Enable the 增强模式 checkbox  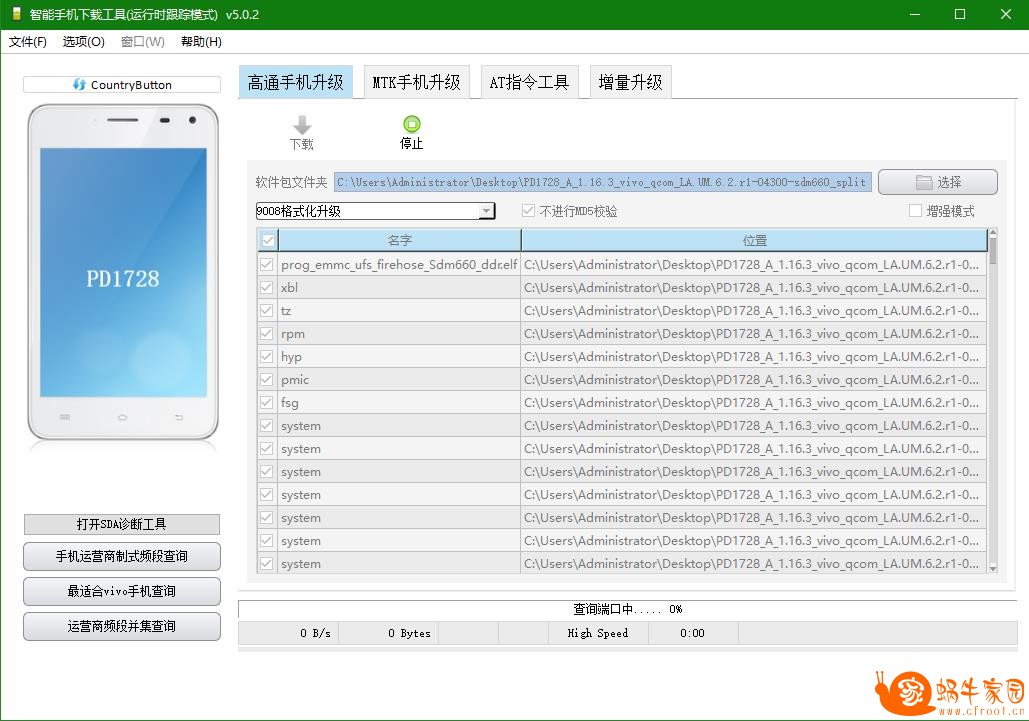915,211
